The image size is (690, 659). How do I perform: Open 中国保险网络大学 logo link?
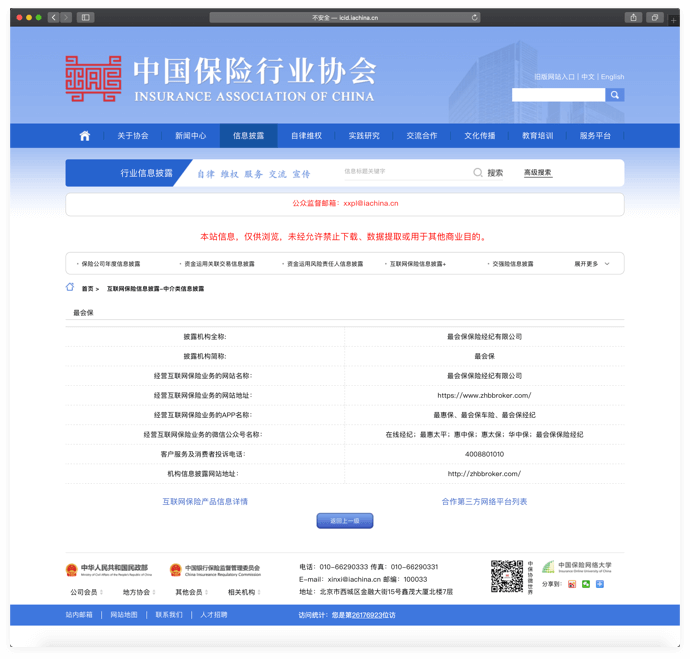click(577, 567)
